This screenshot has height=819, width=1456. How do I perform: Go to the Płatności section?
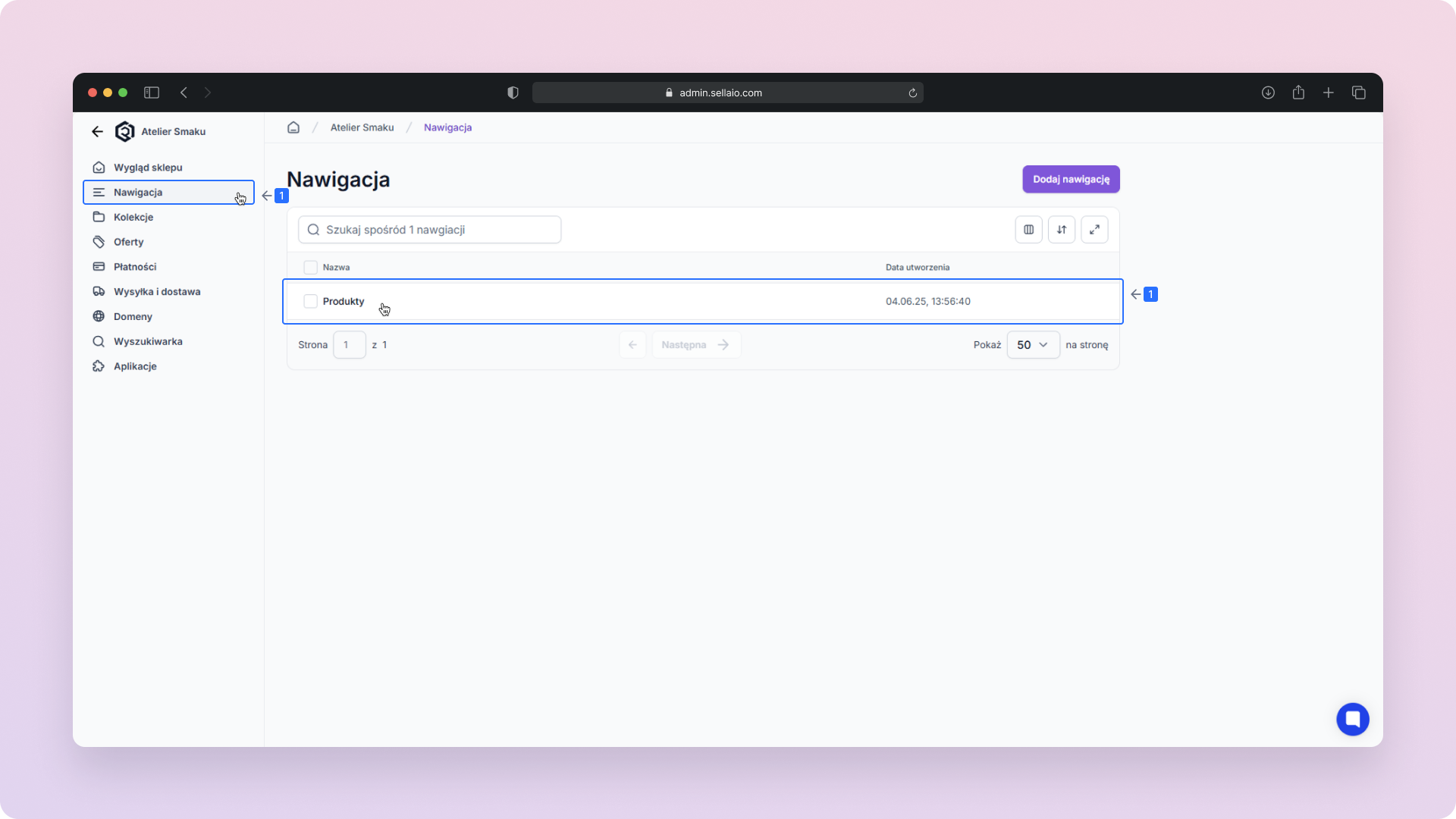(135, 267)
